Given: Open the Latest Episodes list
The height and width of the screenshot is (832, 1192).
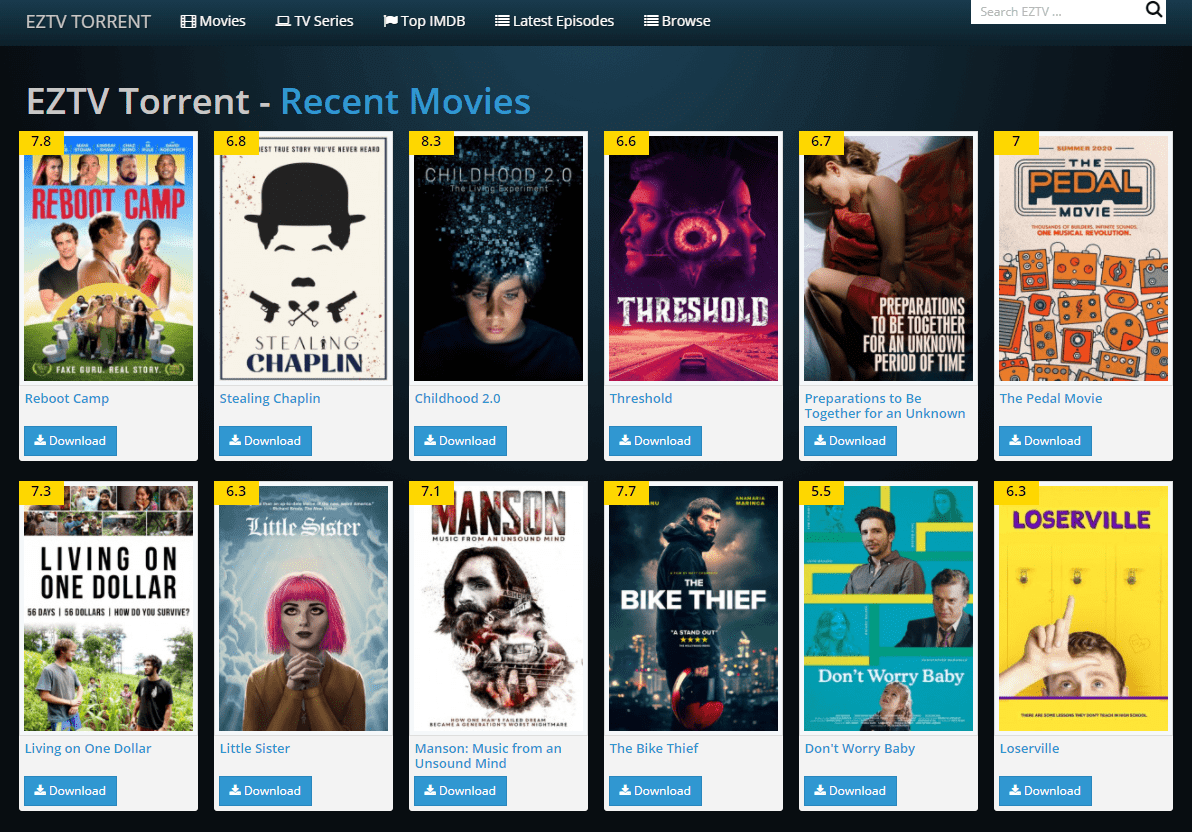Looking at the screenshot, I should [554, 21].
